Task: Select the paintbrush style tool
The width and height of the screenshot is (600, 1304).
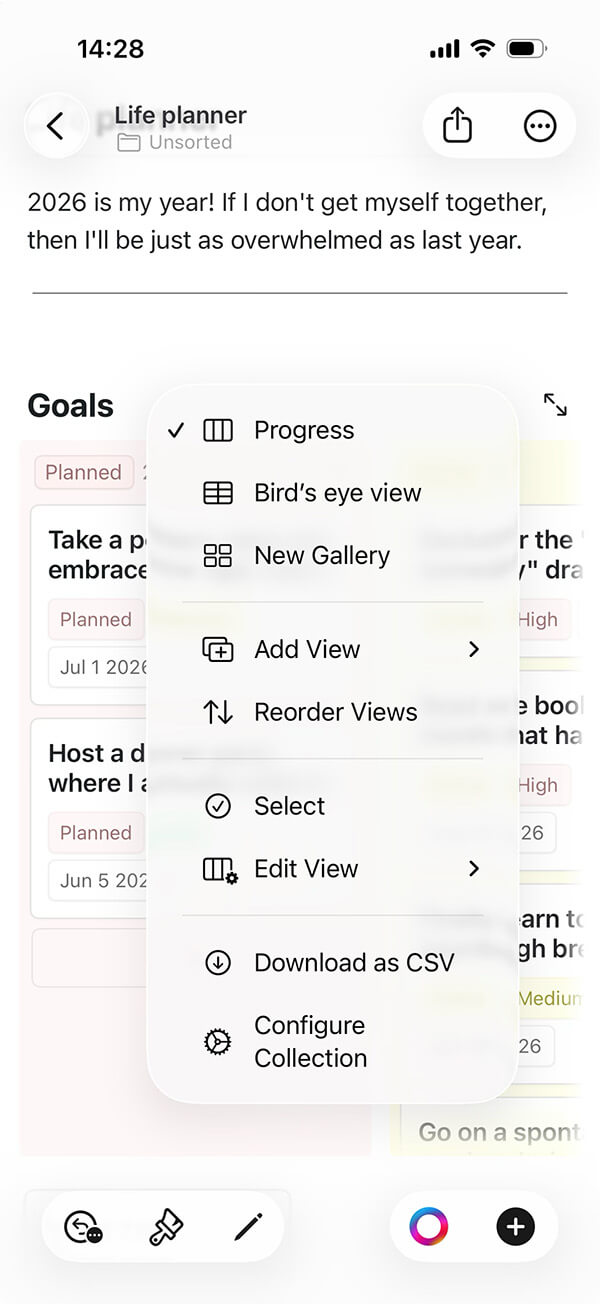Action: tap(165, 1226)
